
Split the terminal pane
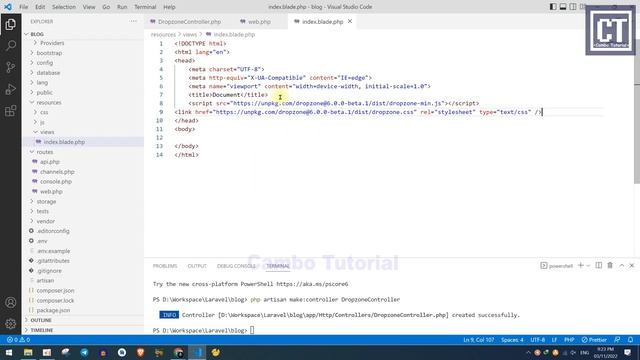click(x=599, y=266)
